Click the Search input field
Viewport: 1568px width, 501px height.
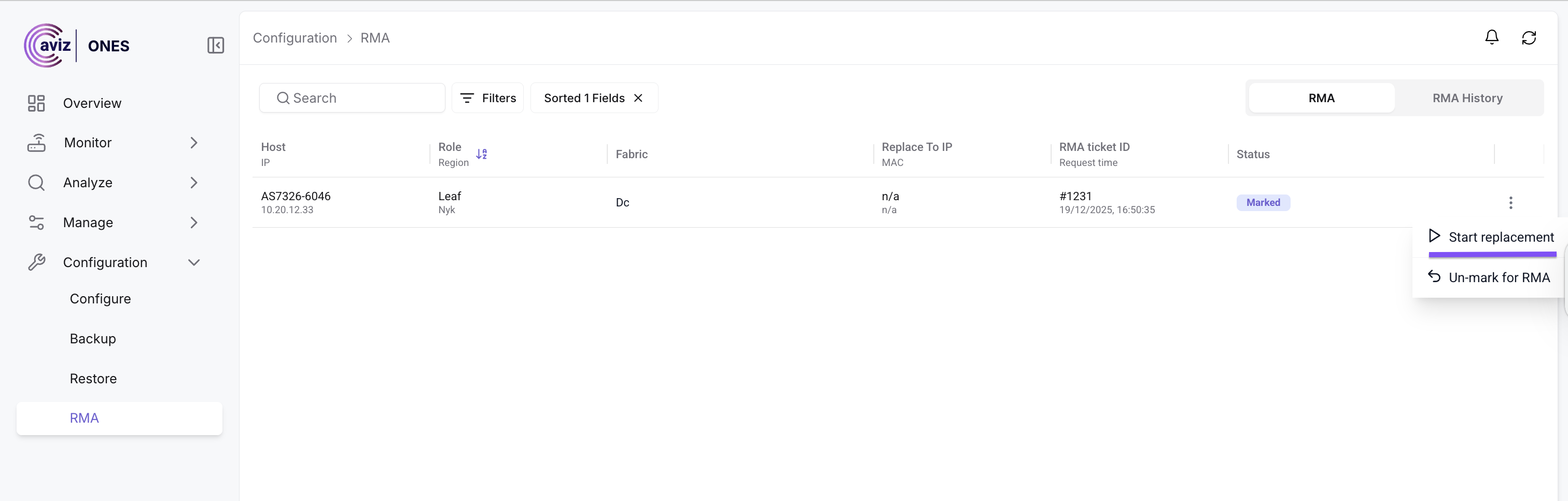(359, 98)
